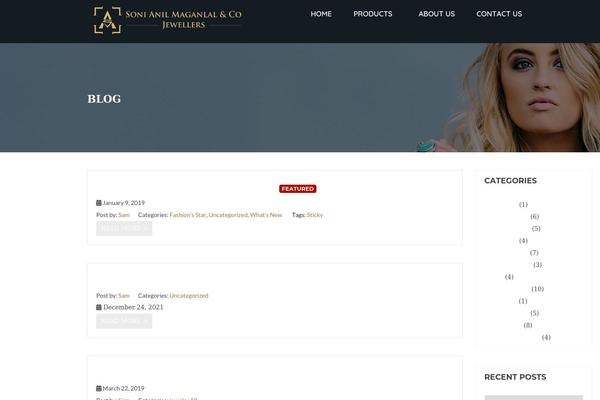Open author Sam on the December 24 post
This screenshot has width=600, height=400.
coord(124,296)
